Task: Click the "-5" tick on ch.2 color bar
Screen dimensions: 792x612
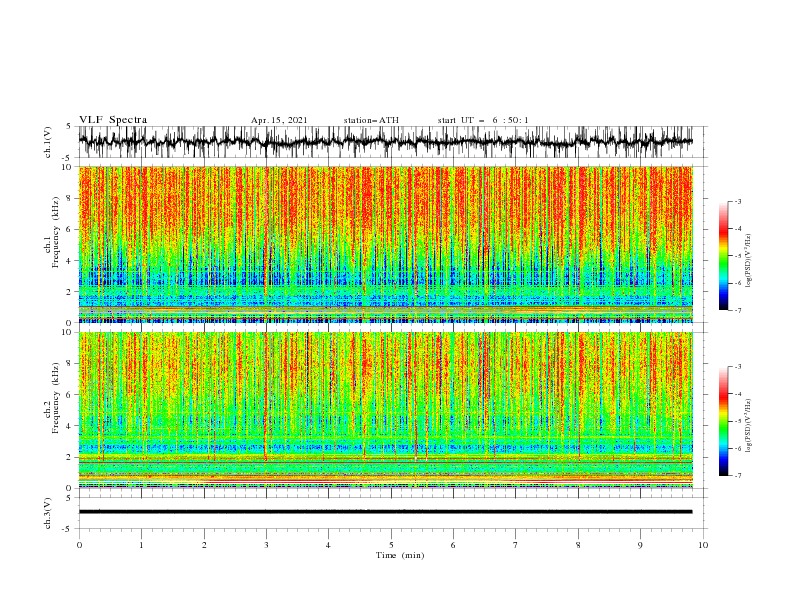Action: (x=737, y=421)
